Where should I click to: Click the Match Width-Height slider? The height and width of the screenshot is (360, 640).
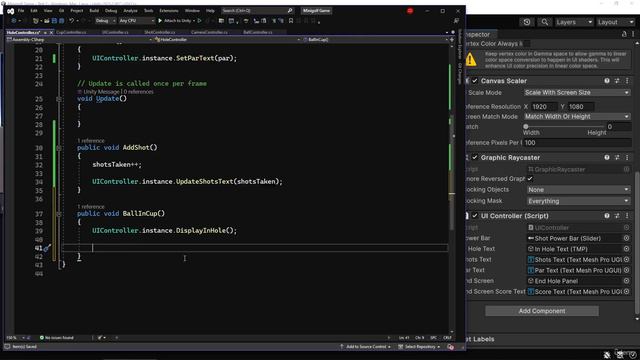point(564,127)
